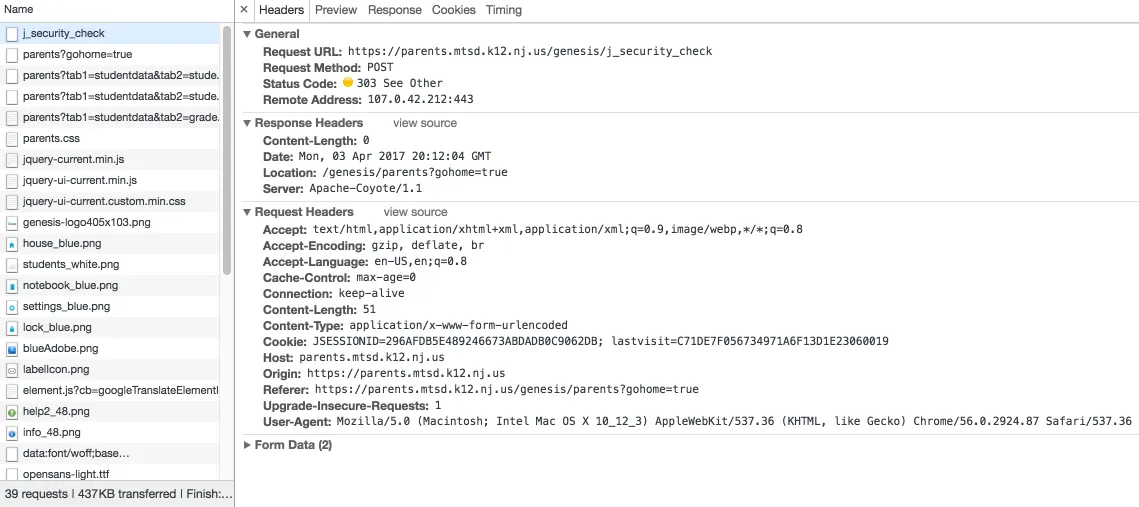Click the info_48.png file icon
This screenshot has height=507, width=1139.
pyautogui.click(x=12, y=433)
